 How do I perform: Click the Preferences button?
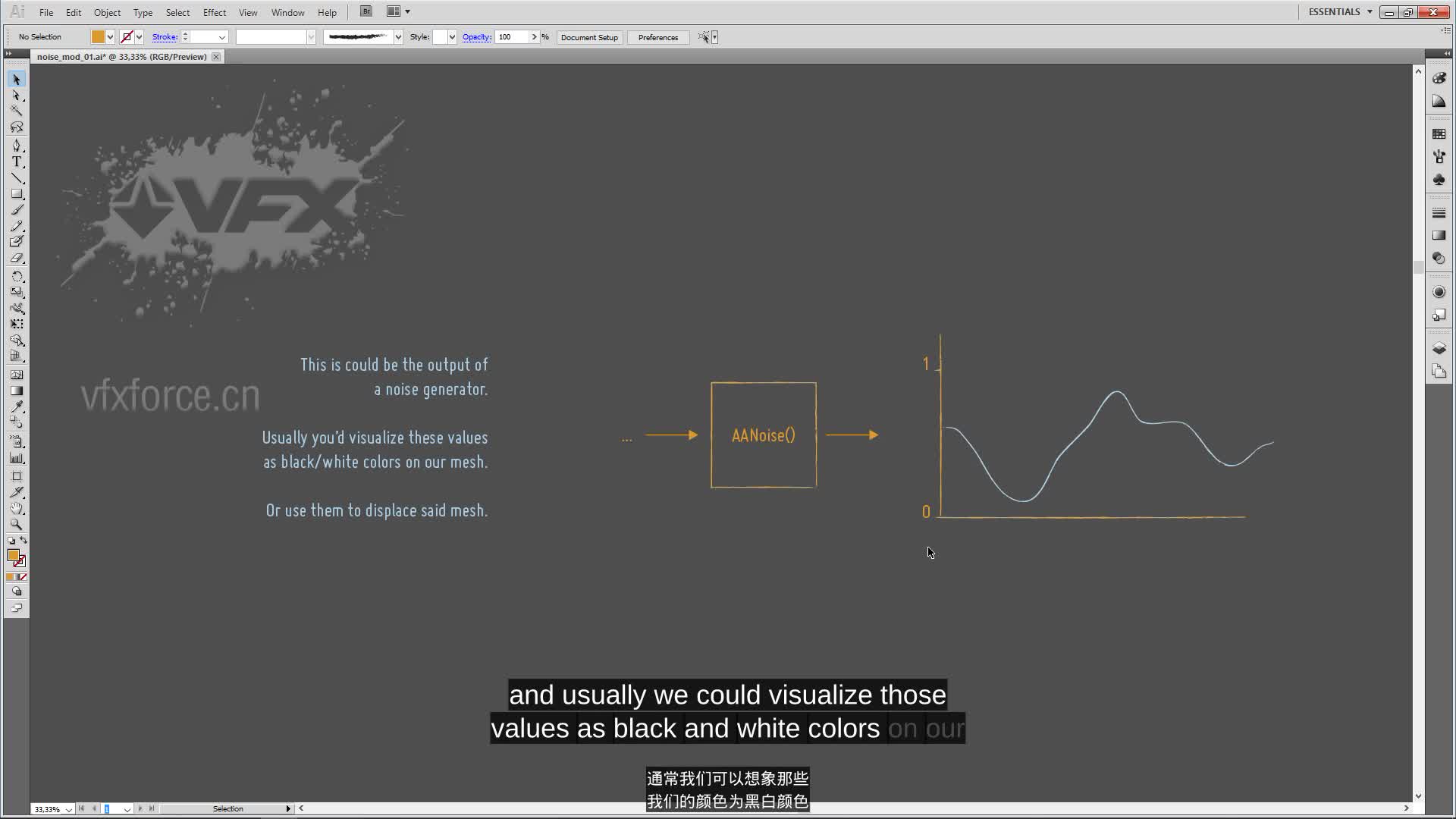click(658, 37)
